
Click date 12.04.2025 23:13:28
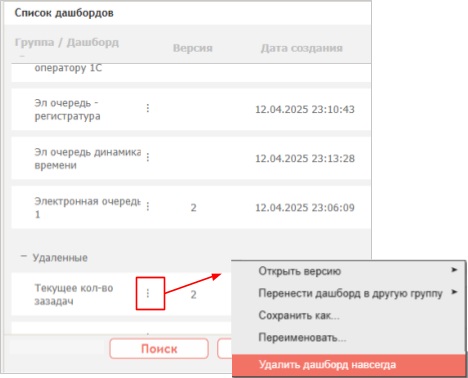click(x=305, y=158)
